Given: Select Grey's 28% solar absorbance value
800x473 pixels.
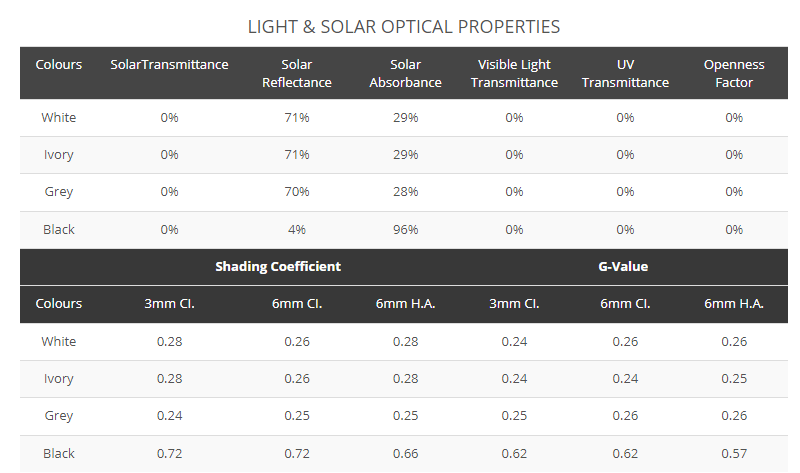Looking at the screenshot, I should coord(405,192).
